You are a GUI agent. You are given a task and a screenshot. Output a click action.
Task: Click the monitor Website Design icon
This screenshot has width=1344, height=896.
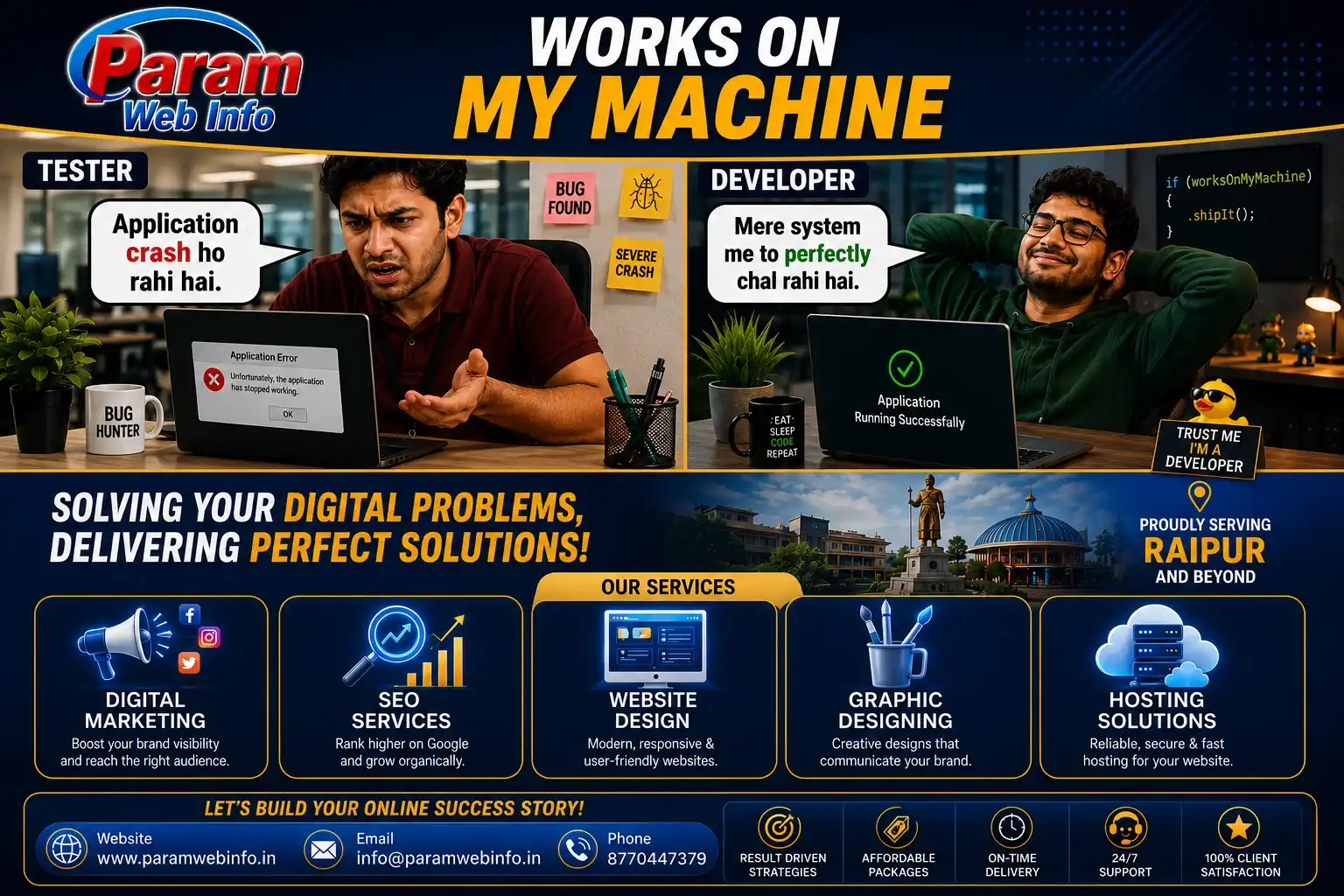[654, 648]
